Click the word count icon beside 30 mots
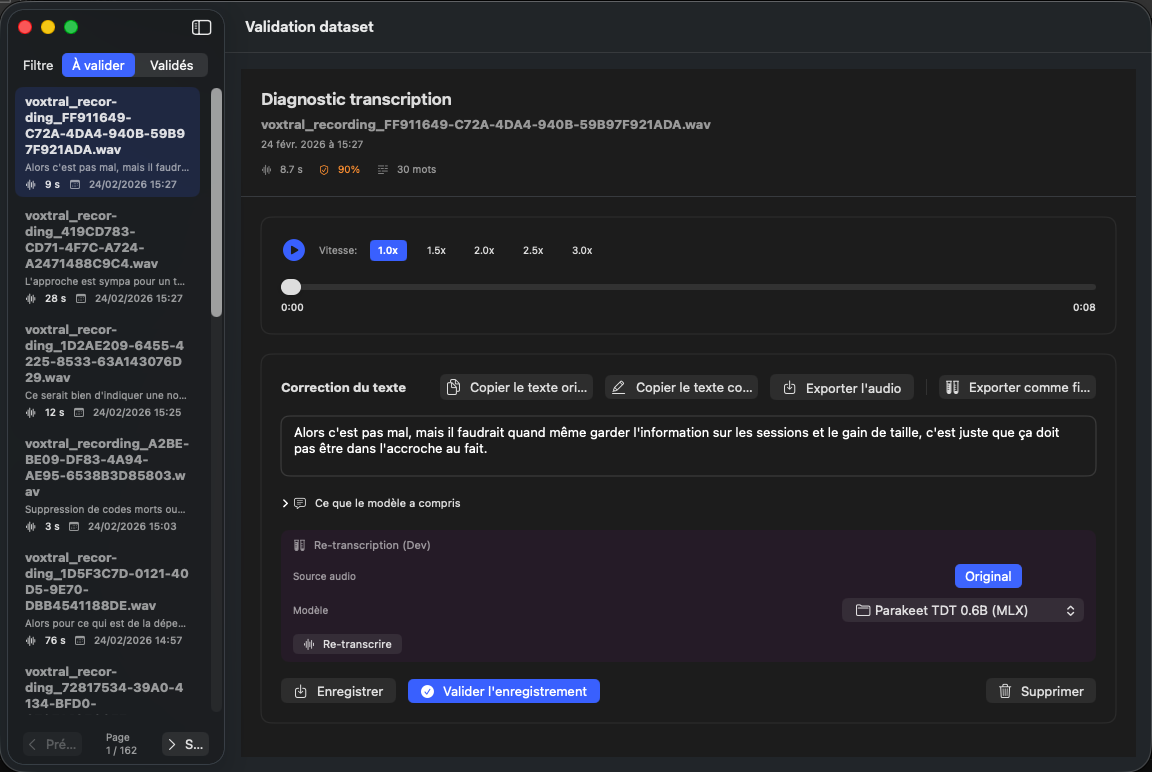Screen dimensions: 1152x772 pos(383,170)
